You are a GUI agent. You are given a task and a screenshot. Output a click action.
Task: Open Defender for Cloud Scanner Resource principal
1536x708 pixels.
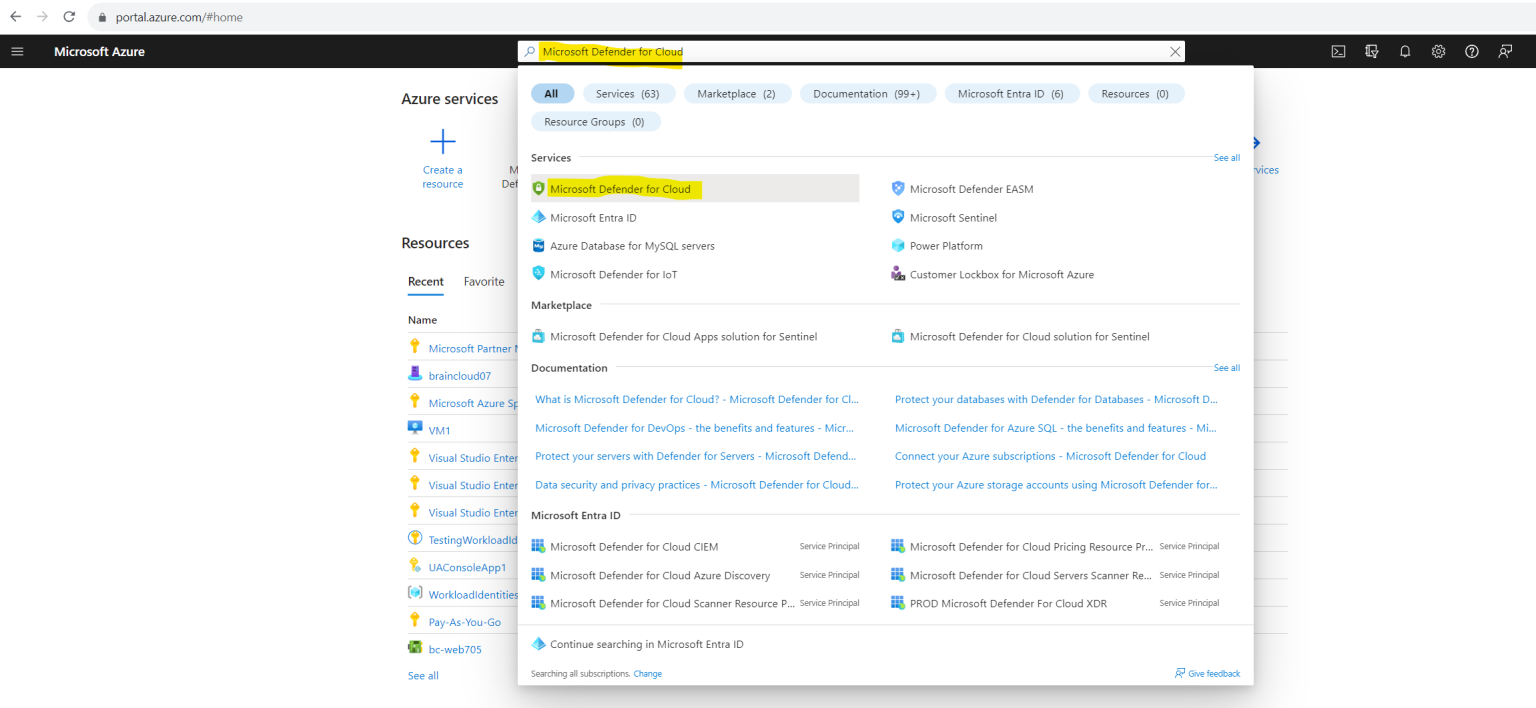coord(672,603)
